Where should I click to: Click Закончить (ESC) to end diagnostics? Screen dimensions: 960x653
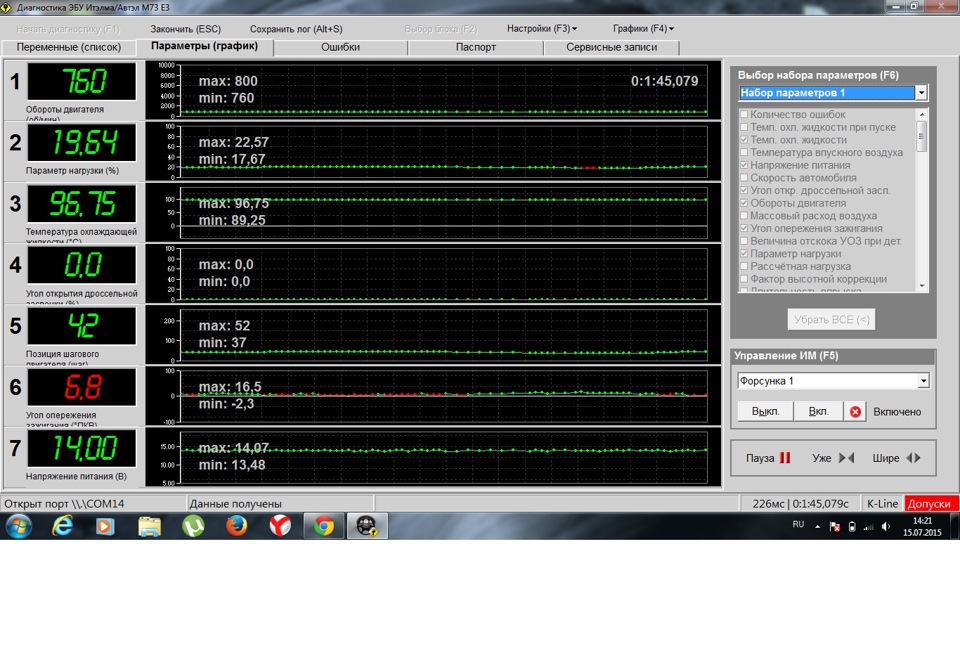186,29
